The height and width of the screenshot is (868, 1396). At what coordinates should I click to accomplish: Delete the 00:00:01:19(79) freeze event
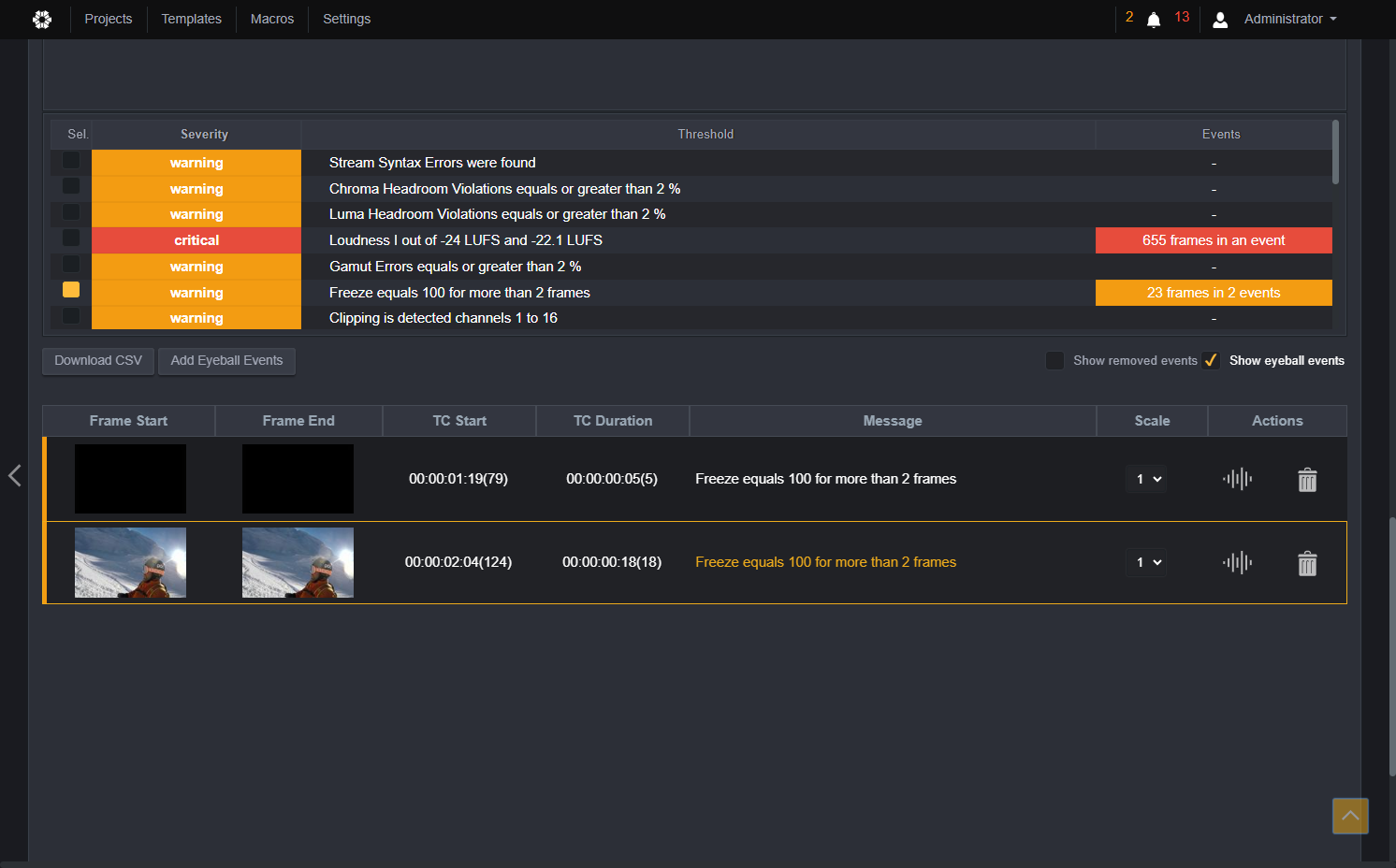pyautogui.click(x=1307, y=480)
